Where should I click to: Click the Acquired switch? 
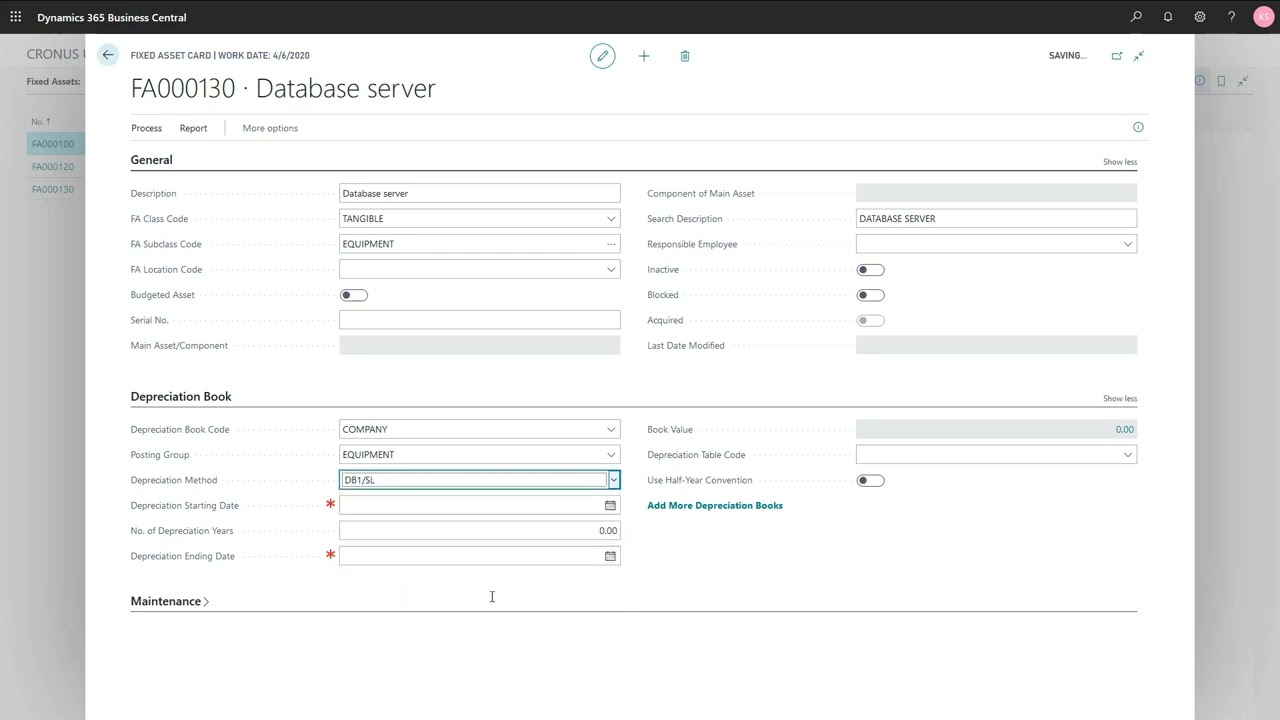[870, 320]
